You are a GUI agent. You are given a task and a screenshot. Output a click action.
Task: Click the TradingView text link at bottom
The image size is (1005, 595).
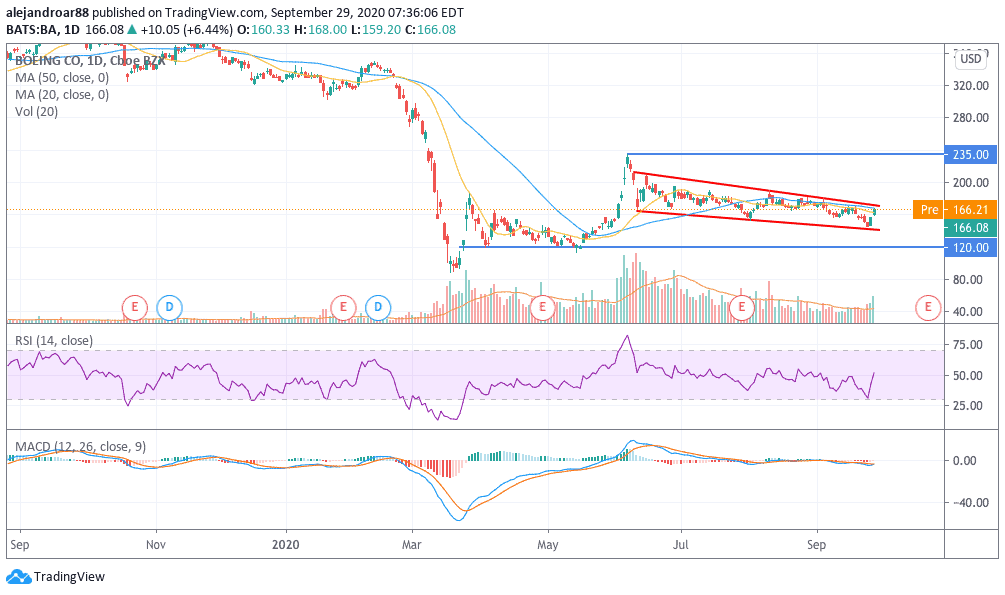(69, 577)
